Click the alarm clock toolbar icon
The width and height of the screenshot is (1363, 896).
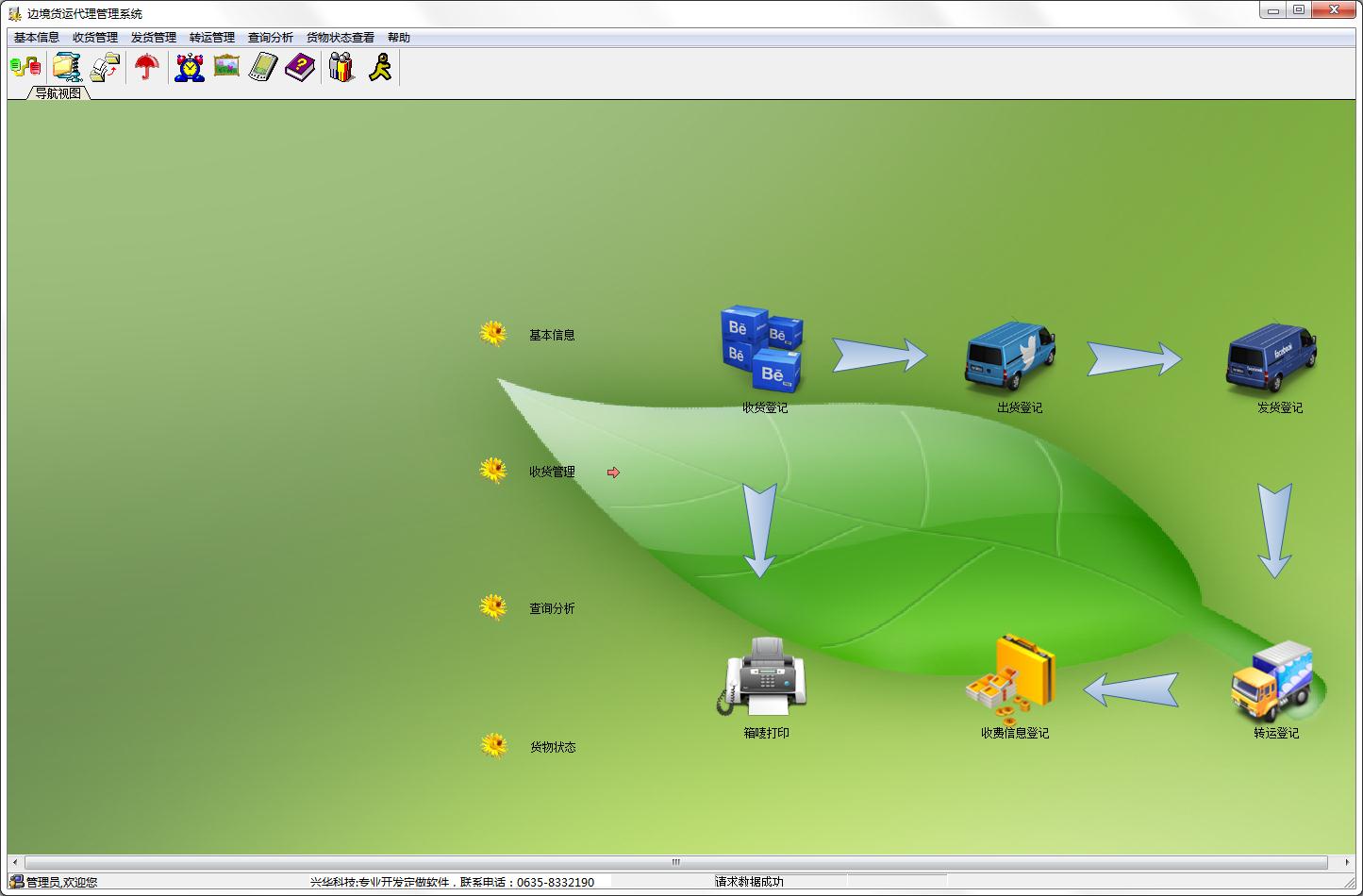tap(190, 67)
